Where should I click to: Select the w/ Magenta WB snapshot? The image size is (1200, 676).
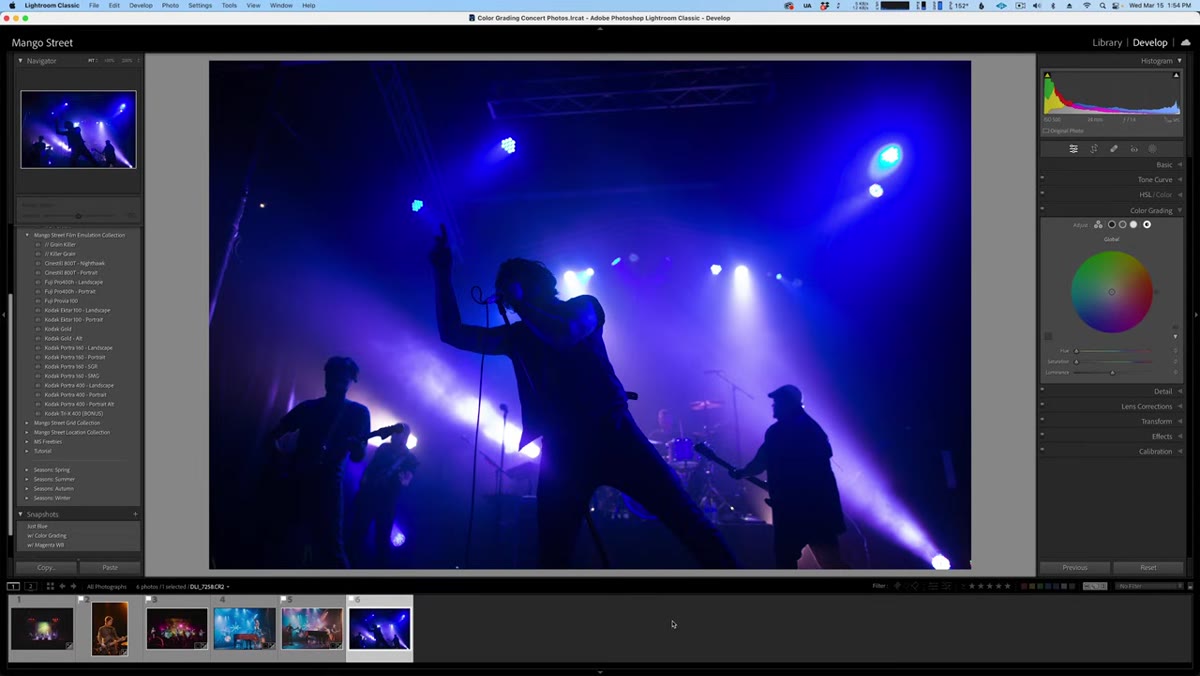pyautogui.click(x=46, y=545)
